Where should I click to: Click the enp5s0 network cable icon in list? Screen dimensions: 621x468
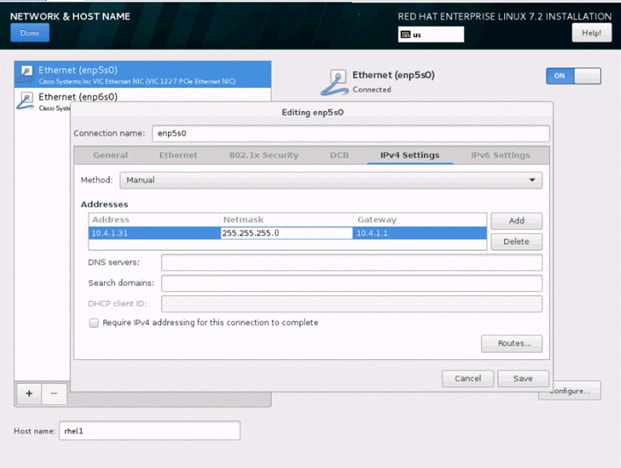pyautogui.click(x=26, y=74)
